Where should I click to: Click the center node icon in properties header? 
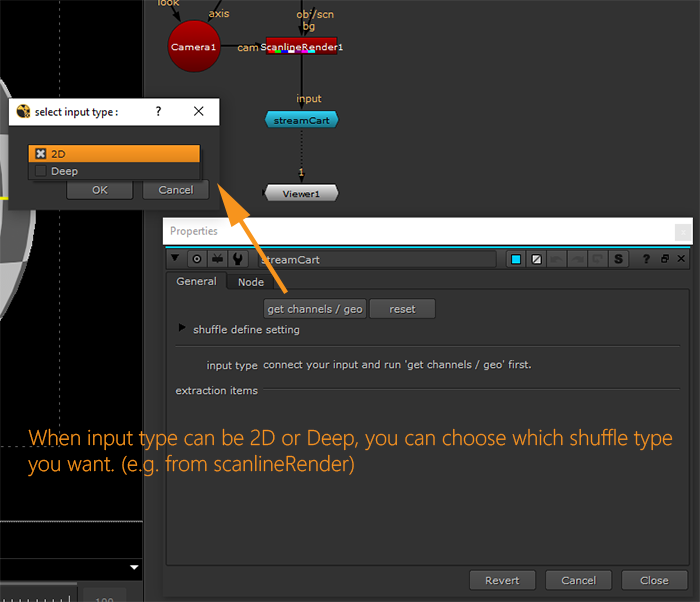coord(197,259)
